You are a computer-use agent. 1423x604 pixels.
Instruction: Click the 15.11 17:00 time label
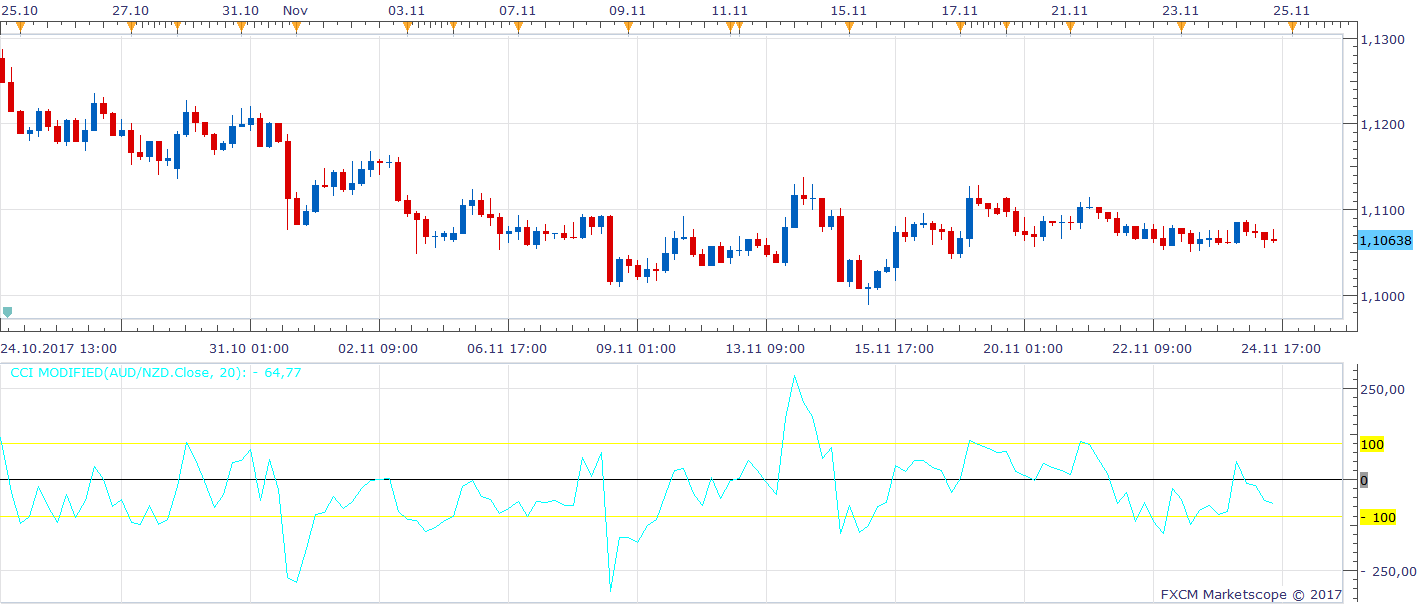892,348
